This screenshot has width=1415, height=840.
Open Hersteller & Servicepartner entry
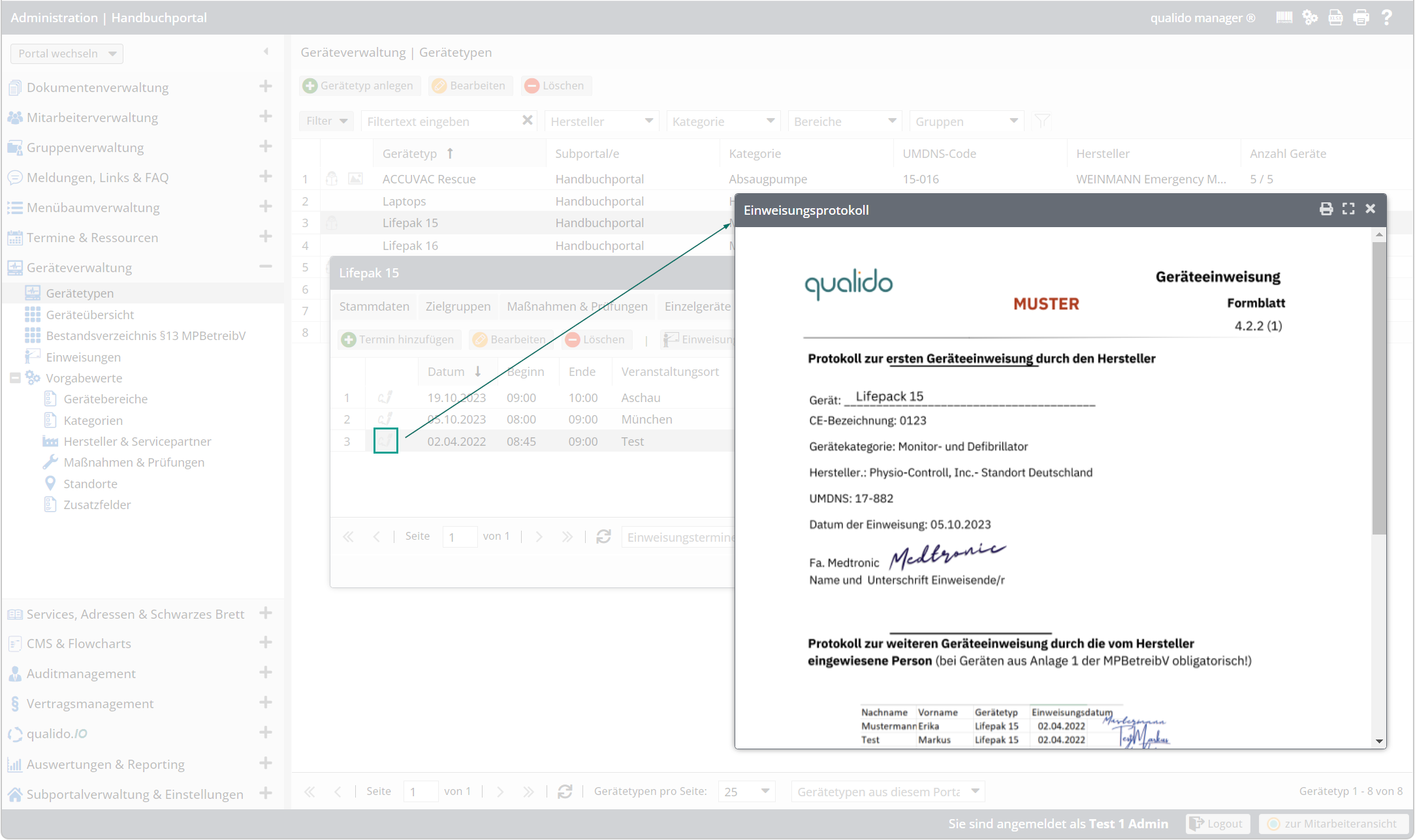coord(137,441)
